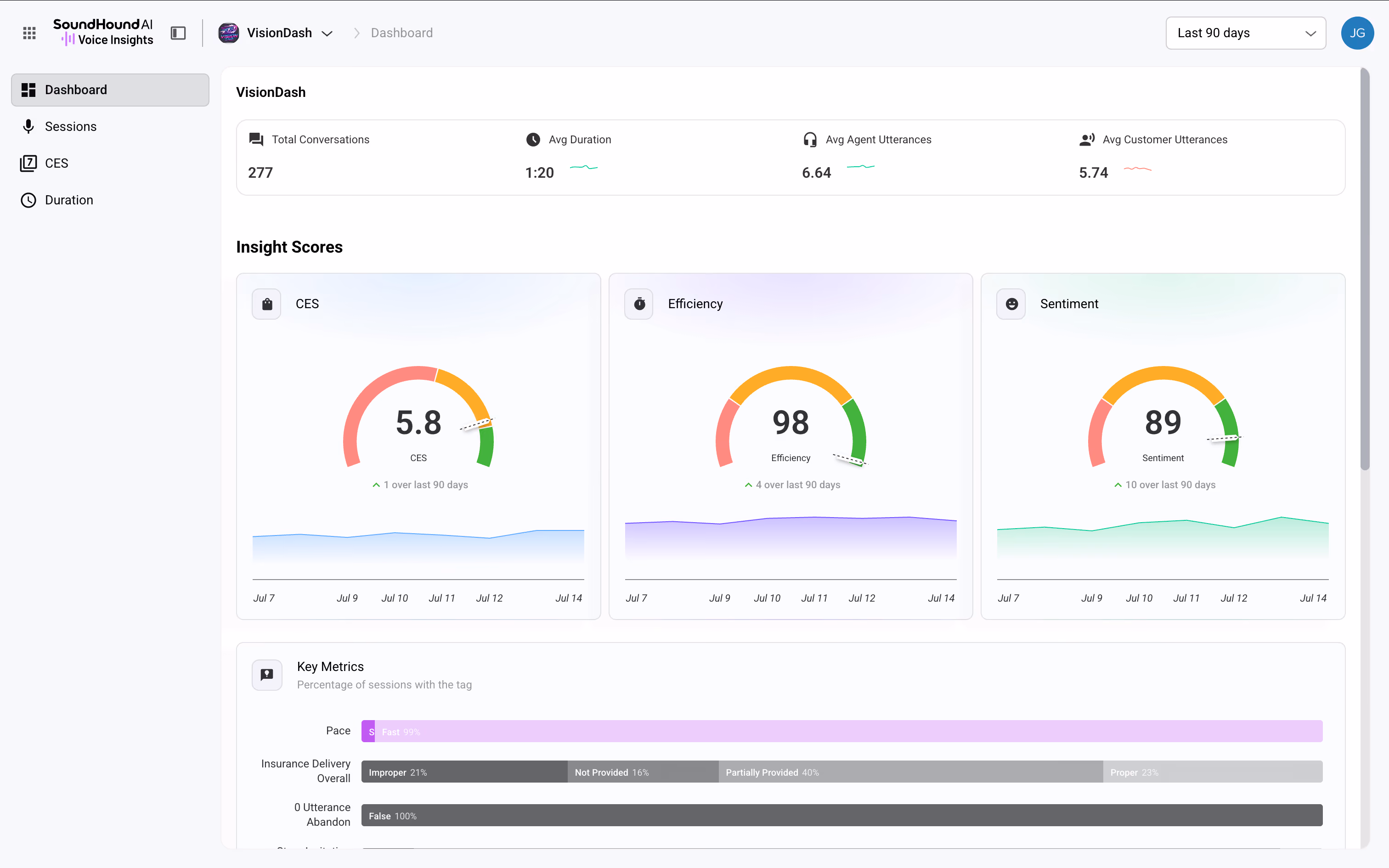Click the Avg Customer Utterances speaker icon

click(1087, 140)
